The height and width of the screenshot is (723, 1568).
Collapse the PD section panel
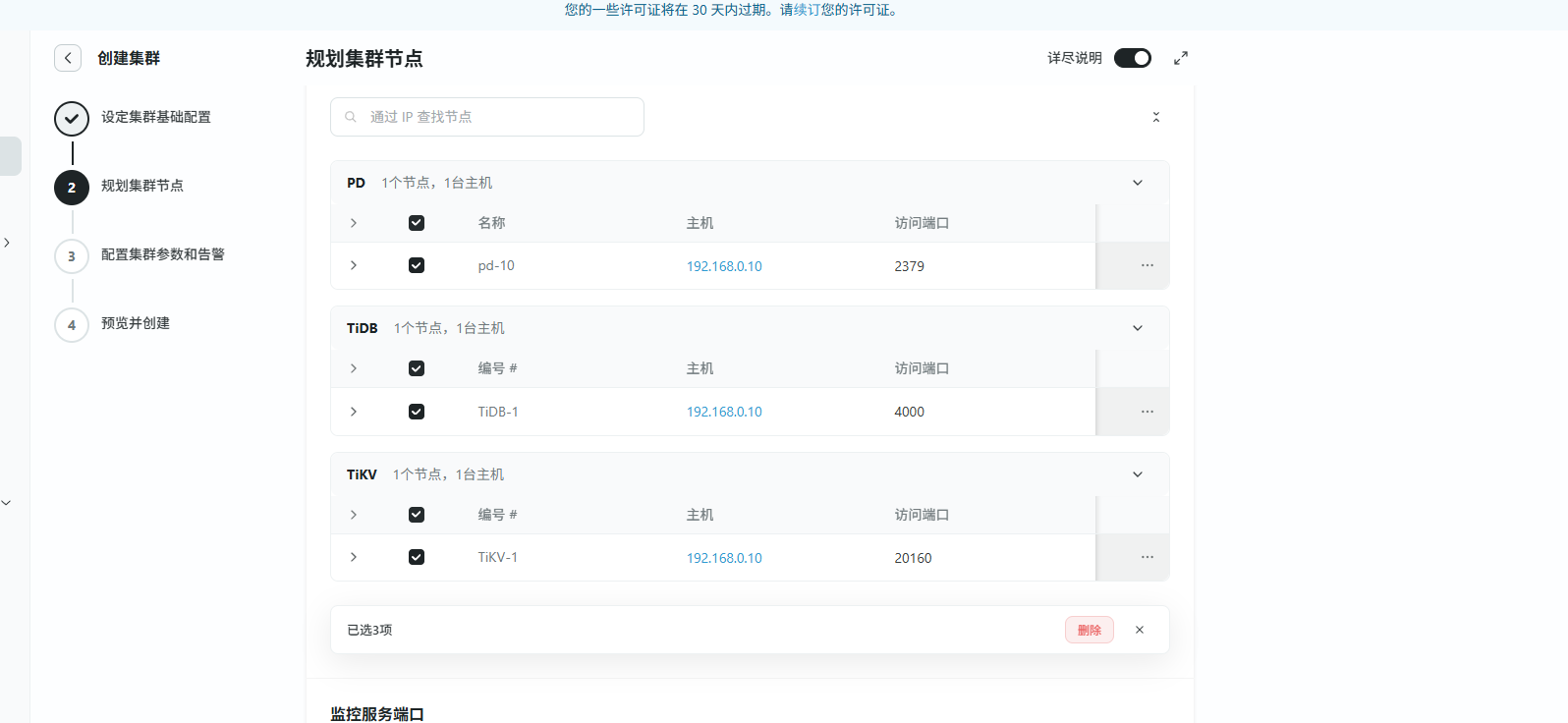point(1138,183)
